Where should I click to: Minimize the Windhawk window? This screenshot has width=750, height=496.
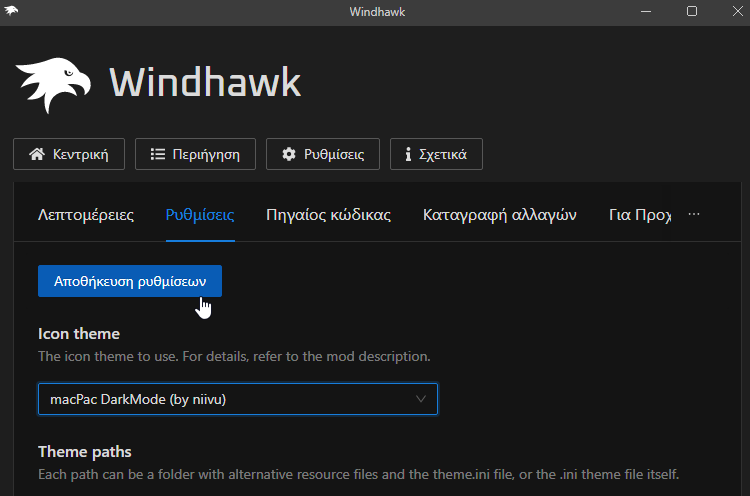(646, 11)
